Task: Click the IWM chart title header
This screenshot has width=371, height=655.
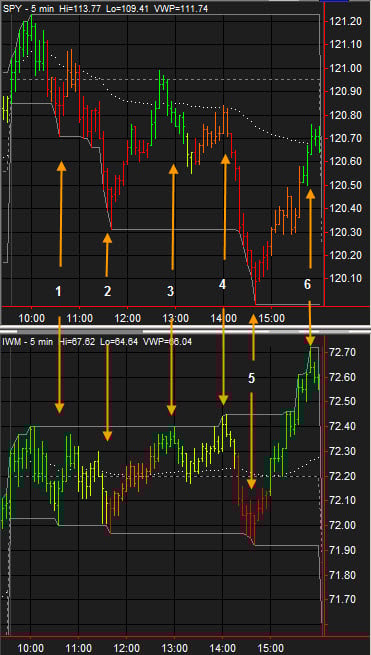Action: click(97, 342)
